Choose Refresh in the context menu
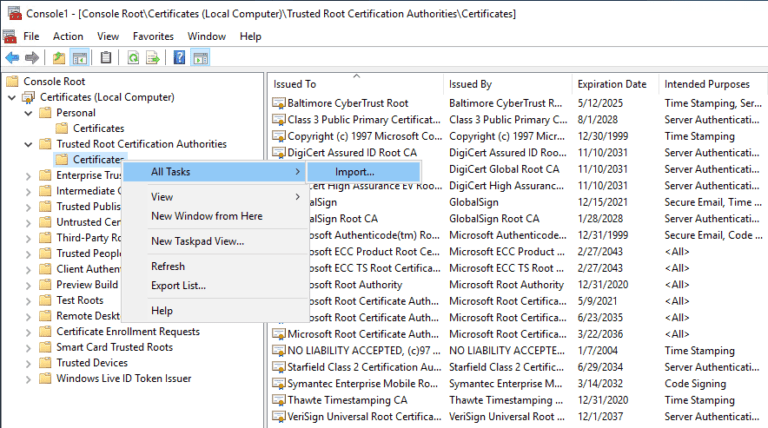Screen dimensions: 768x428 pyautogui.click(x=215, y=266)
